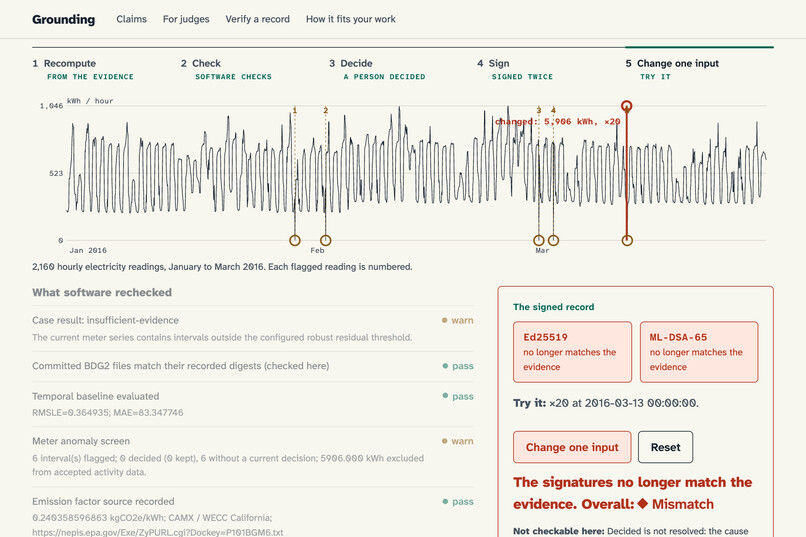The image size is (806, 537).
Task: Select flagged reading marker 3 circle
Action: pyautogui.click(x=538, y=240)
